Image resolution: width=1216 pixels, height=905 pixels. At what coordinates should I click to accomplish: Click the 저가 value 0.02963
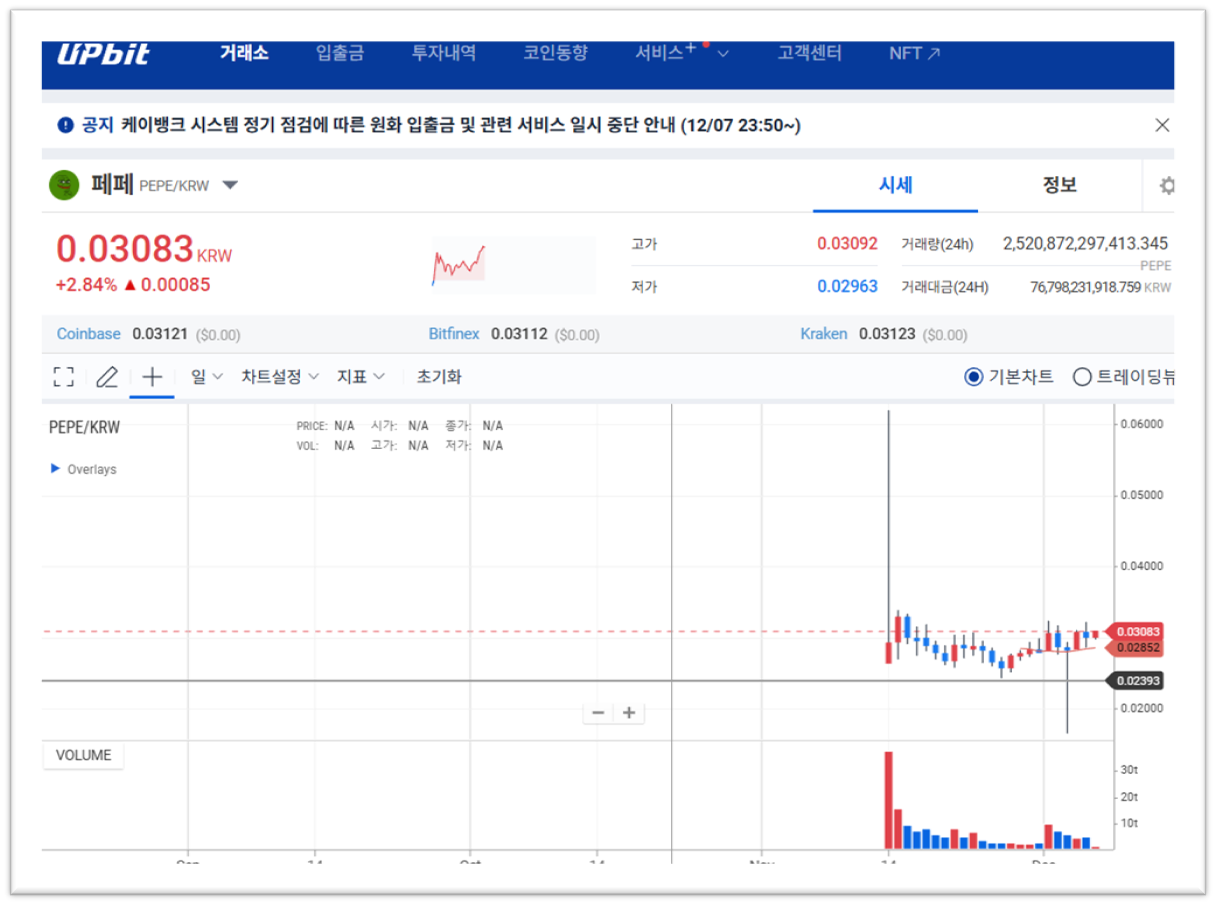click(847, 286)
